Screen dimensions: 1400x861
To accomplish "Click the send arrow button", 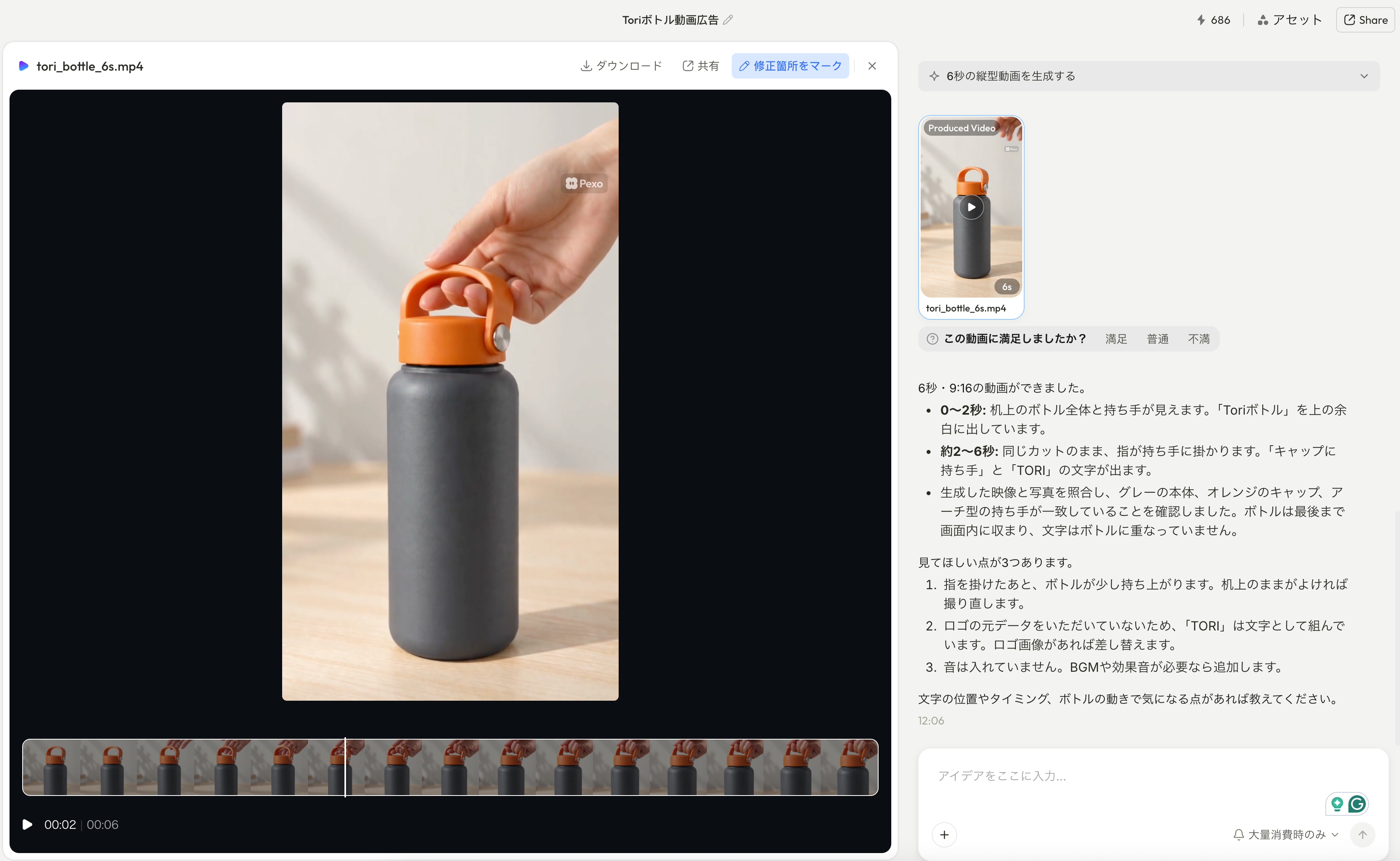I will [1362, 835].
